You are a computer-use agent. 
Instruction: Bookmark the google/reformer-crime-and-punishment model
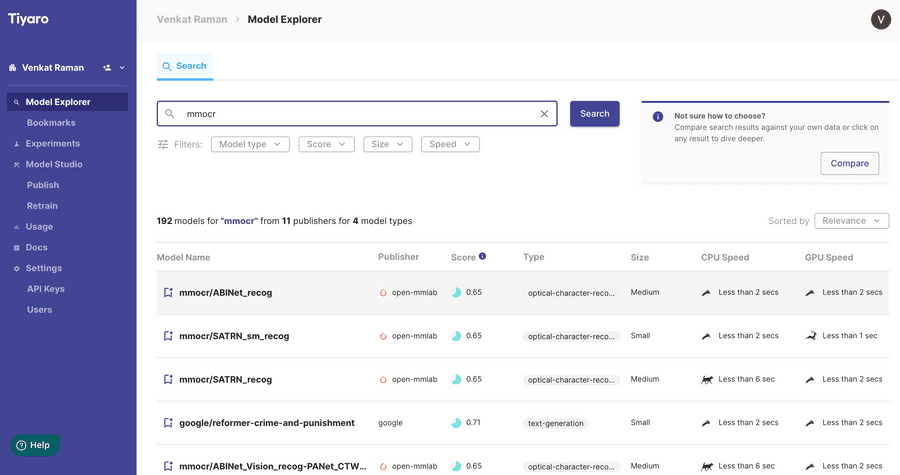click(168, 423)
